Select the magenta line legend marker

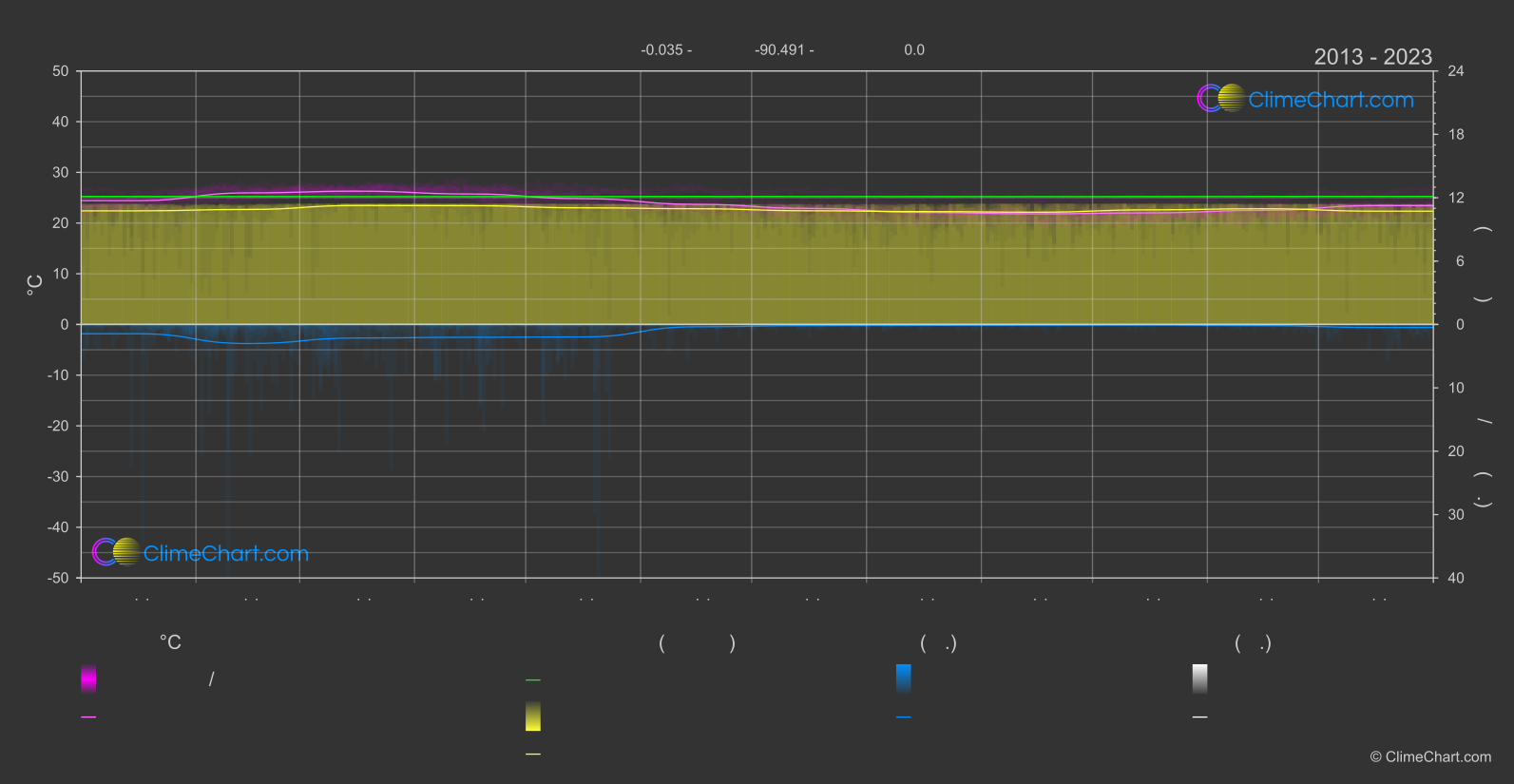pos(88,717)
